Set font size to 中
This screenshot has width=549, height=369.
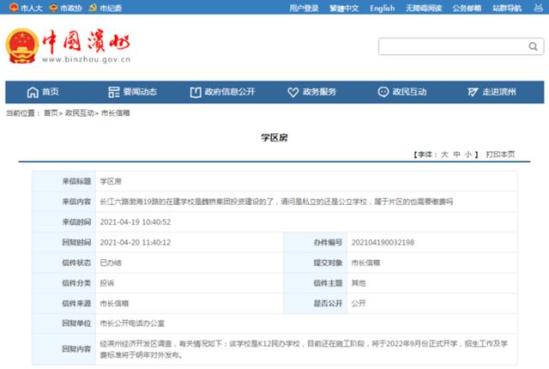click(457, 154)
